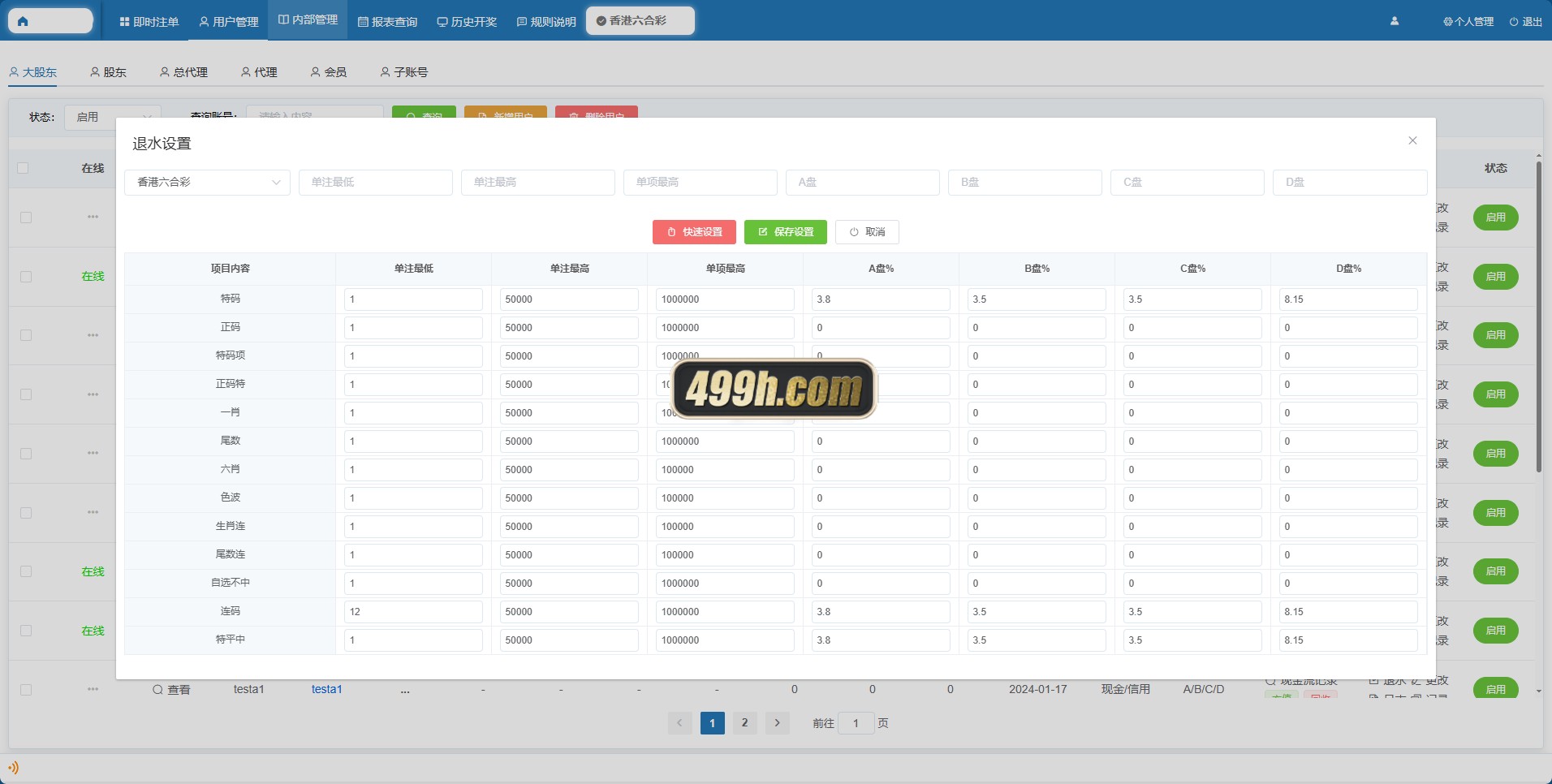Click 连码 row 单注最低 field showing 12

[x=413, y=612]
